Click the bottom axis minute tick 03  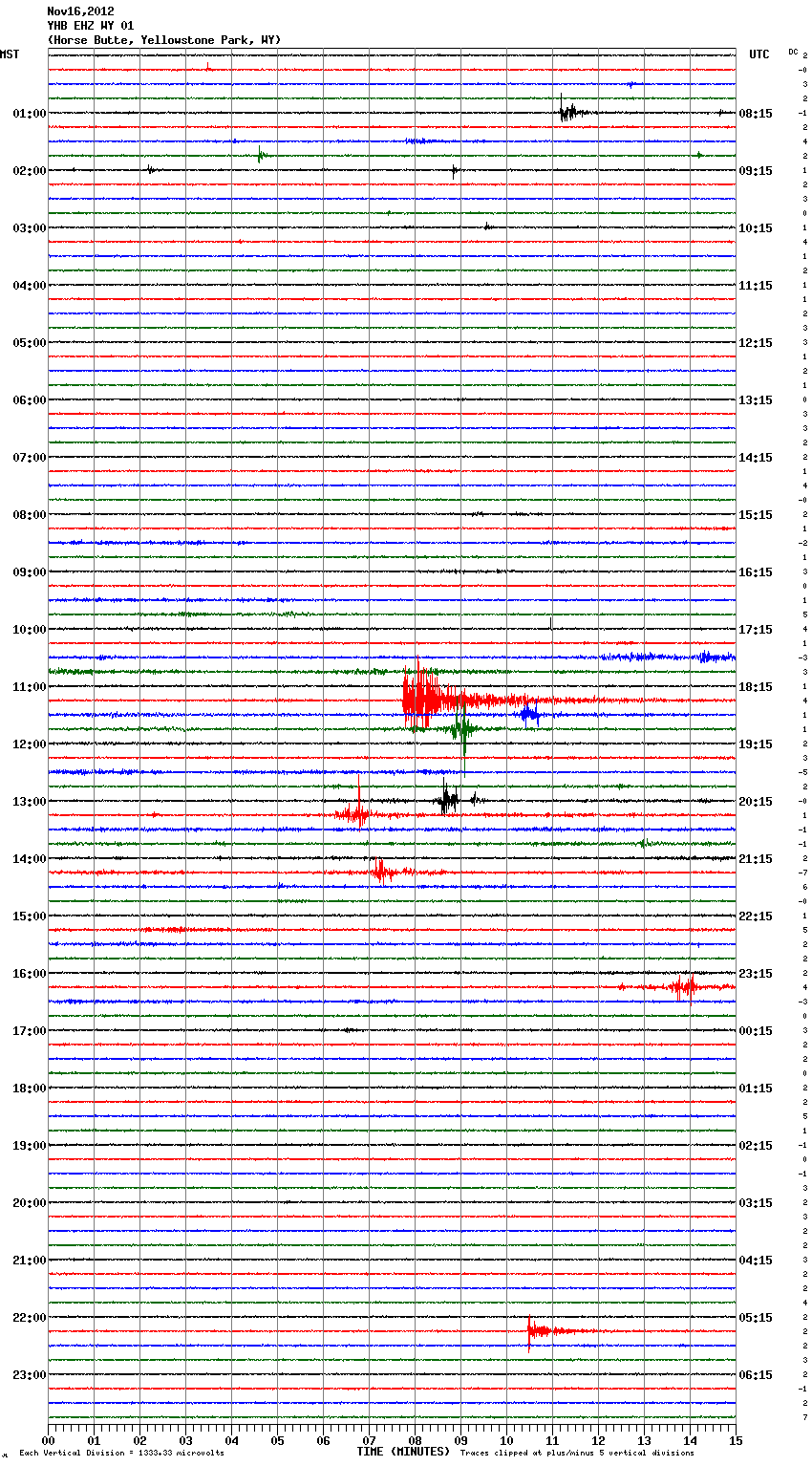[x=185, y=1441]
